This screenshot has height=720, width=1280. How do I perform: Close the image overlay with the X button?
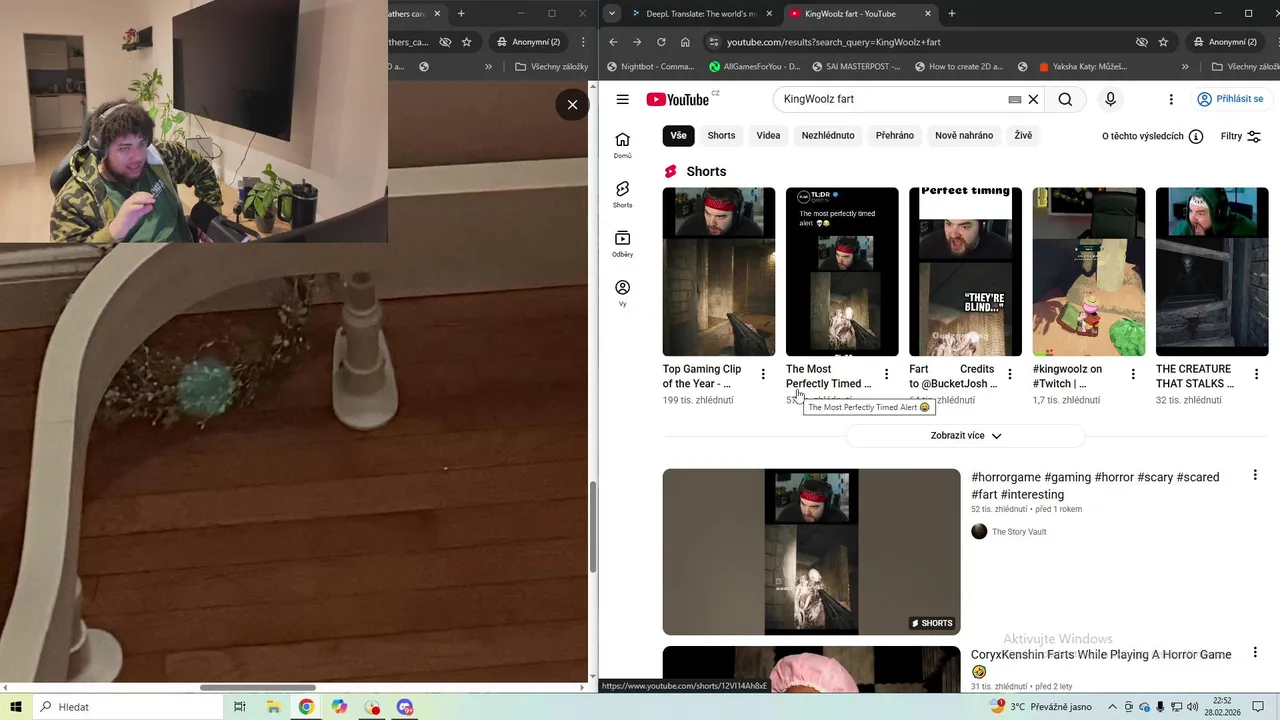572,104
